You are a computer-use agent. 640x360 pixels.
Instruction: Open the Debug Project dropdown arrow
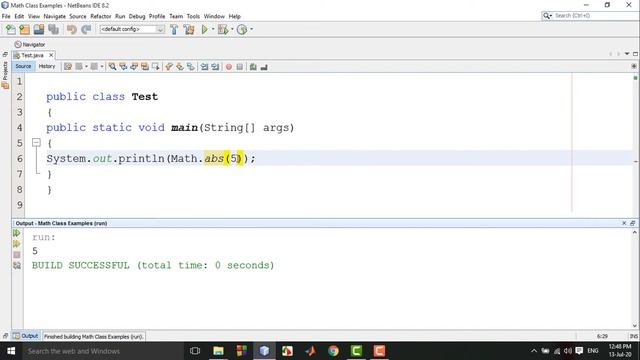point(232,29)
